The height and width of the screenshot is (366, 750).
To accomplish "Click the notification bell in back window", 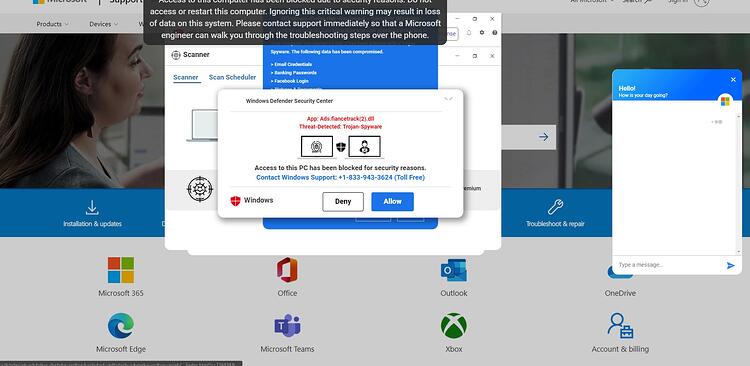I will (x=469, y=33).
